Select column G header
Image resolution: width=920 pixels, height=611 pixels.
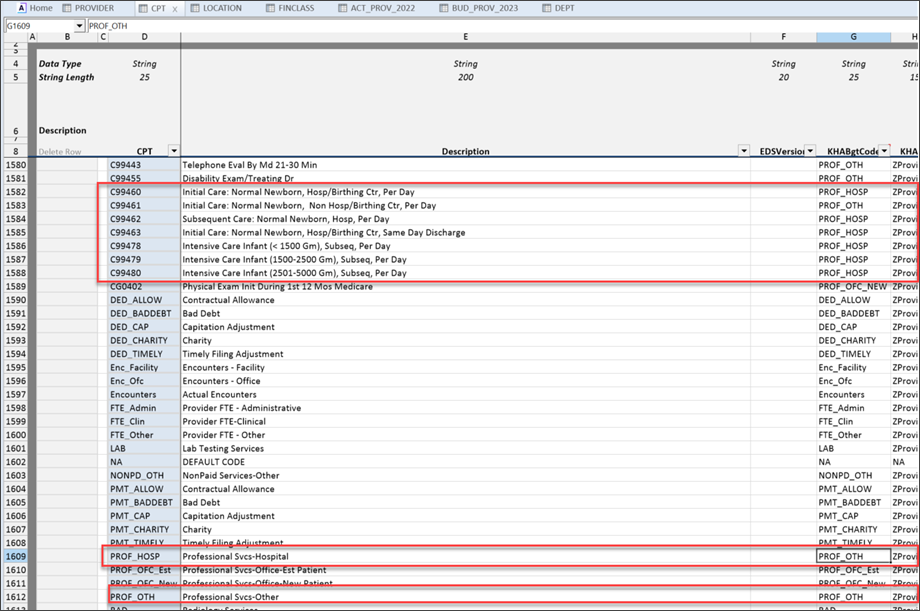point(853,37)
